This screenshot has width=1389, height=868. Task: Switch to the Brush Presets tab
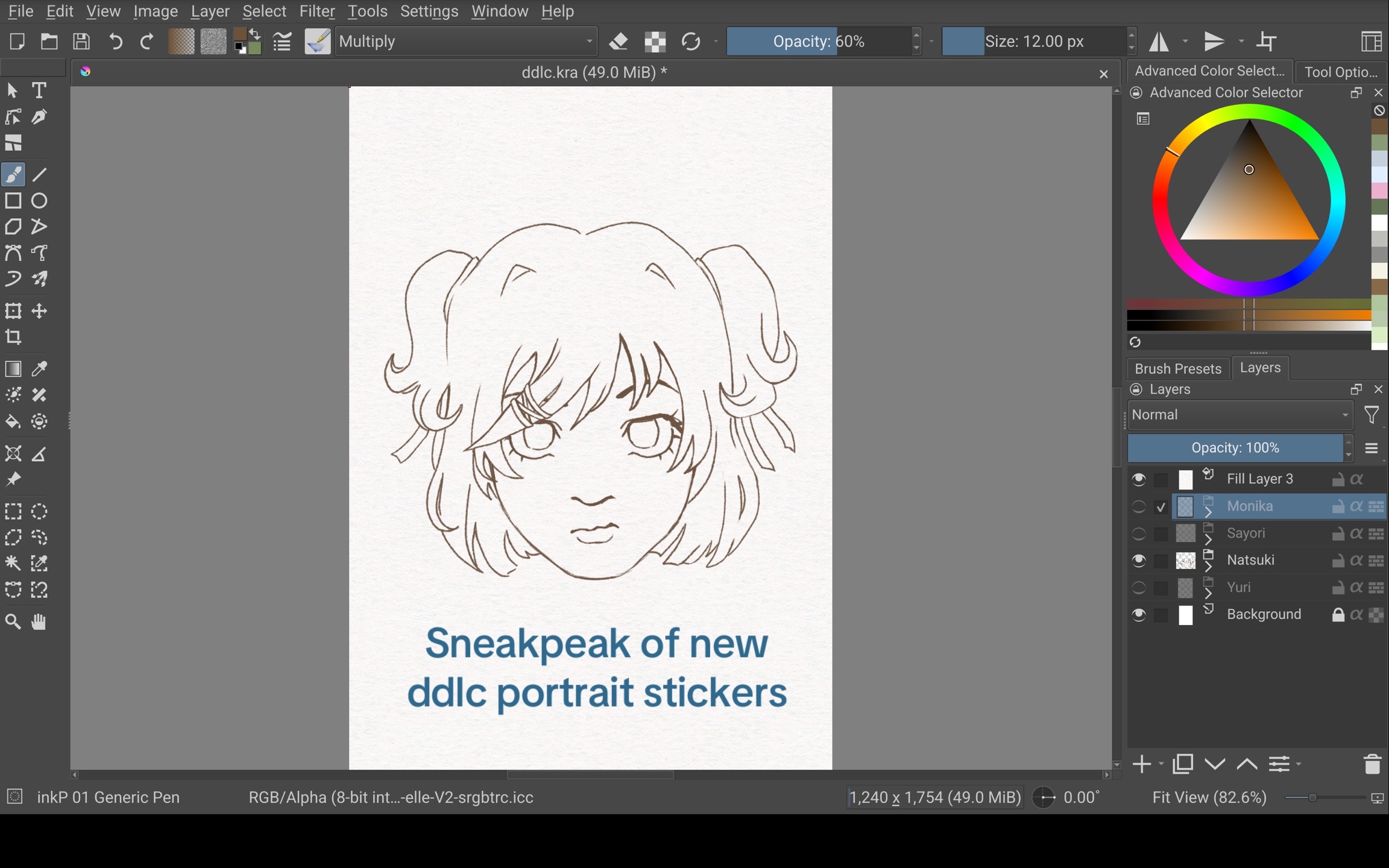point(1177,368)
